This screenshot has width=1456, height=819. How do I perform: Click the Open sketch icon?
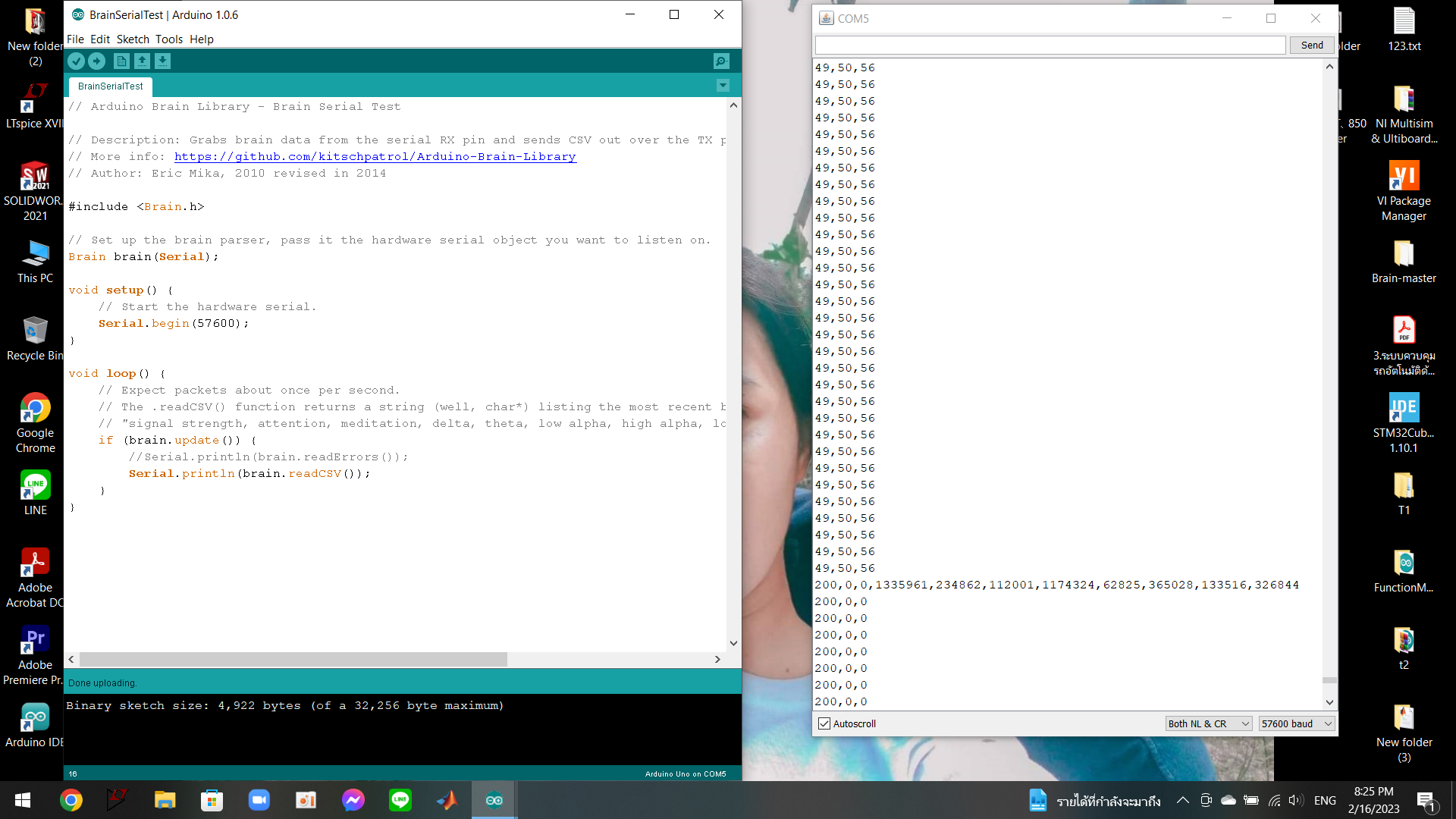[142, 61]
